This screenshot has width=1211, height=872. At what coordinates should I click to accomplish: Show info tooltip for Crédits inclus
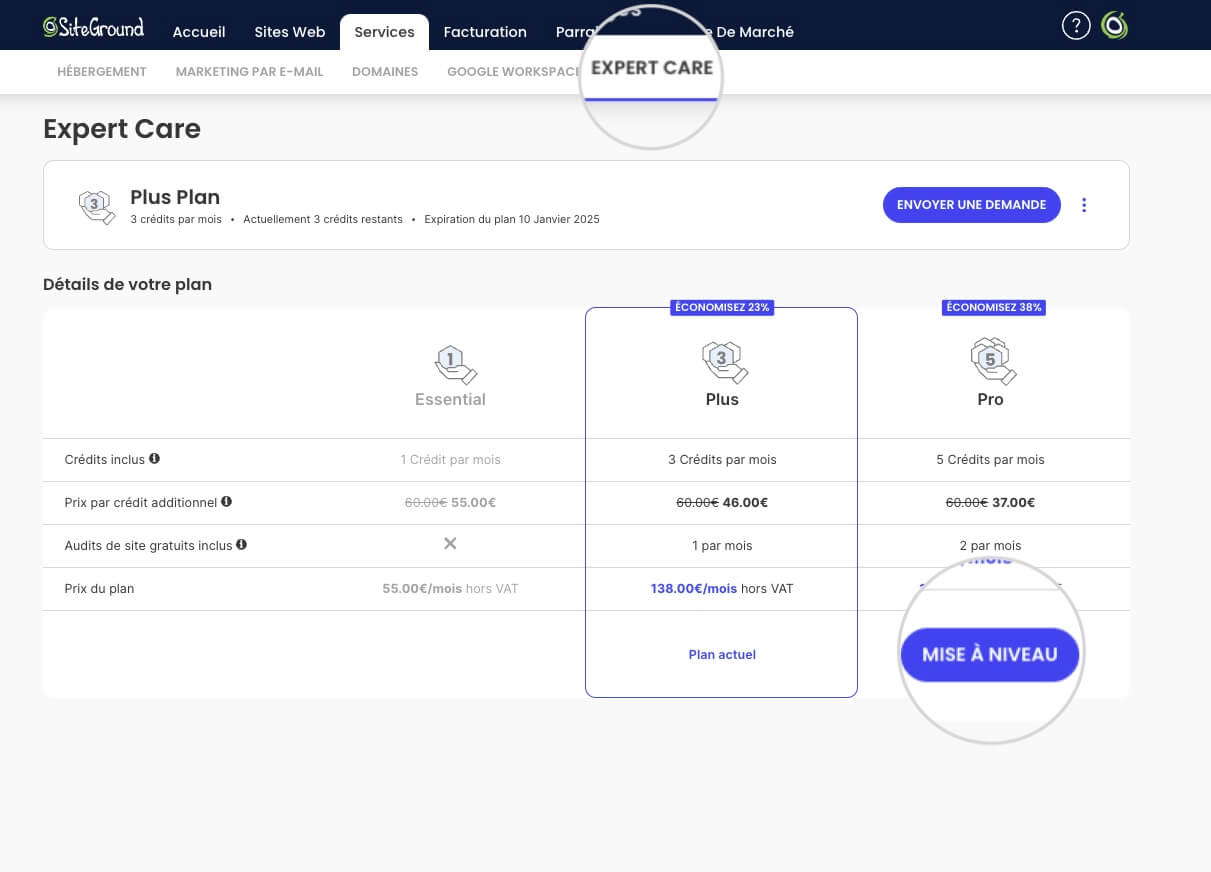(154, 459)
